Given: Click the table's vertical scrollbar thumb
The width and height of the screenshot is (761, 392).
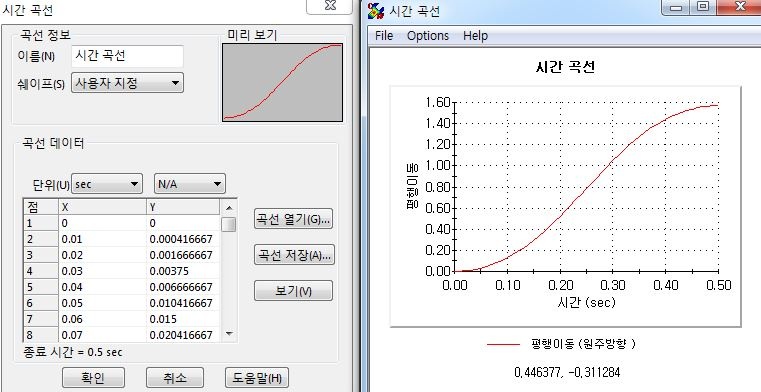Looking at the screenshot, I should coord(229,225).
